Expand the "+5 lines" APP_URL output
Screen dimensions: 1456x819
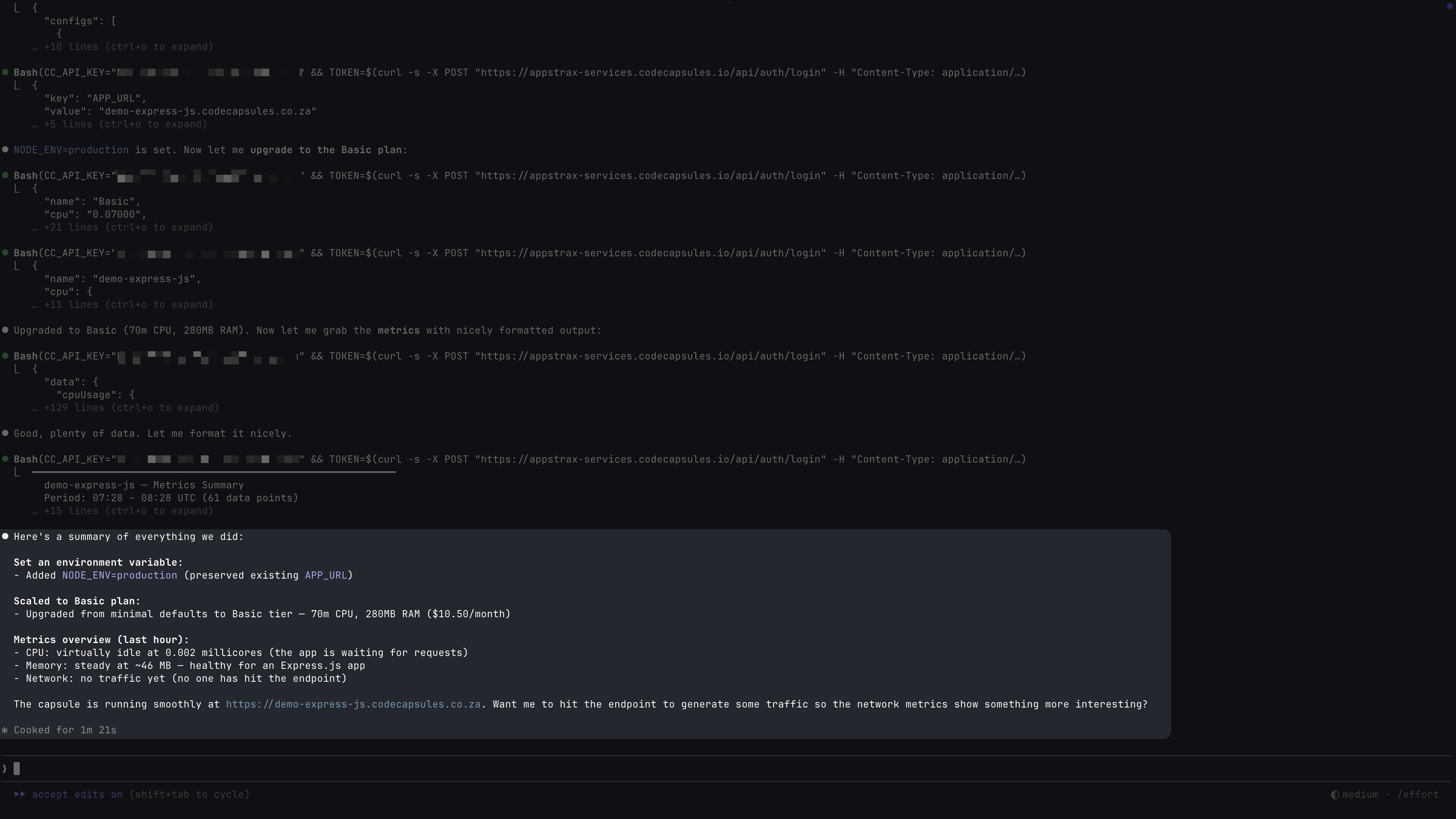click(125, 124)
